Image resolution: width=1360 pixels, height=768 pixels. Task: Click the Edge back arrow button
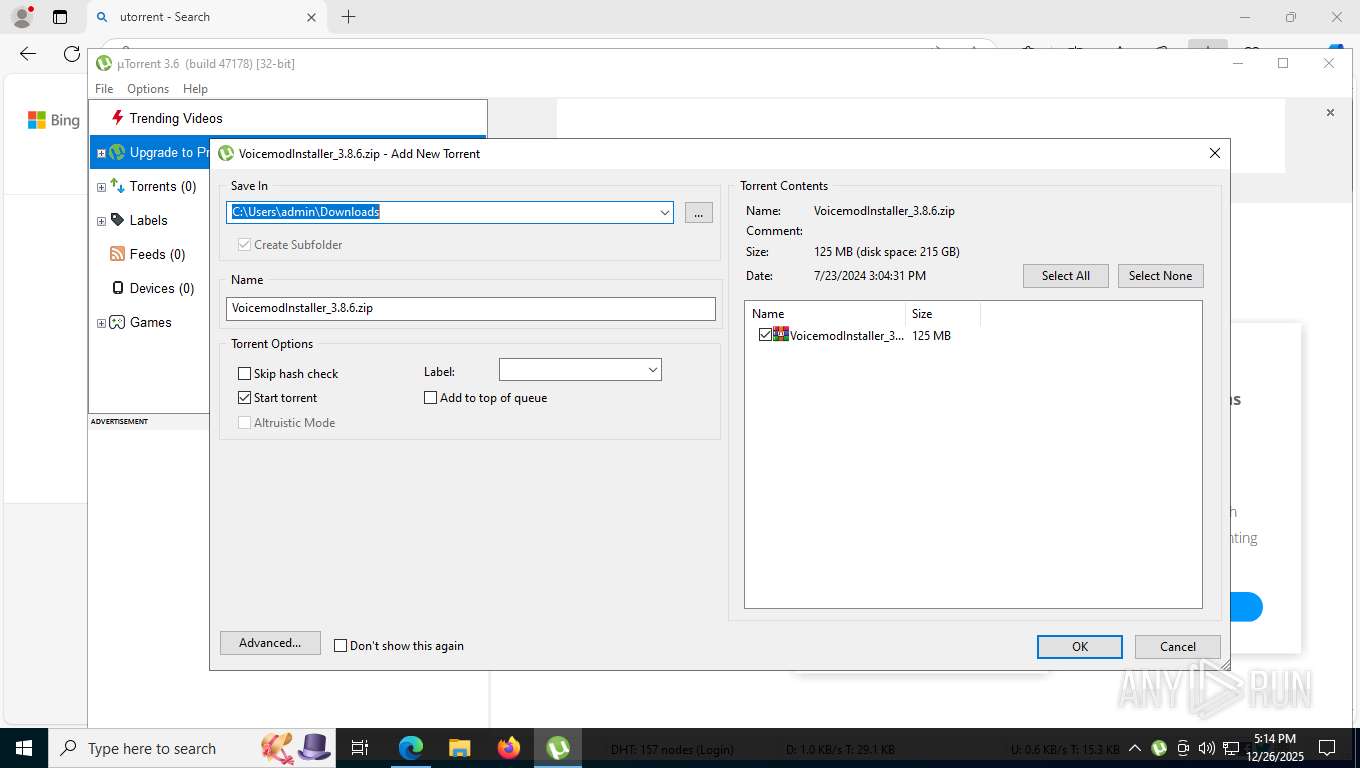pyautogui.click(x=28, y=54)
